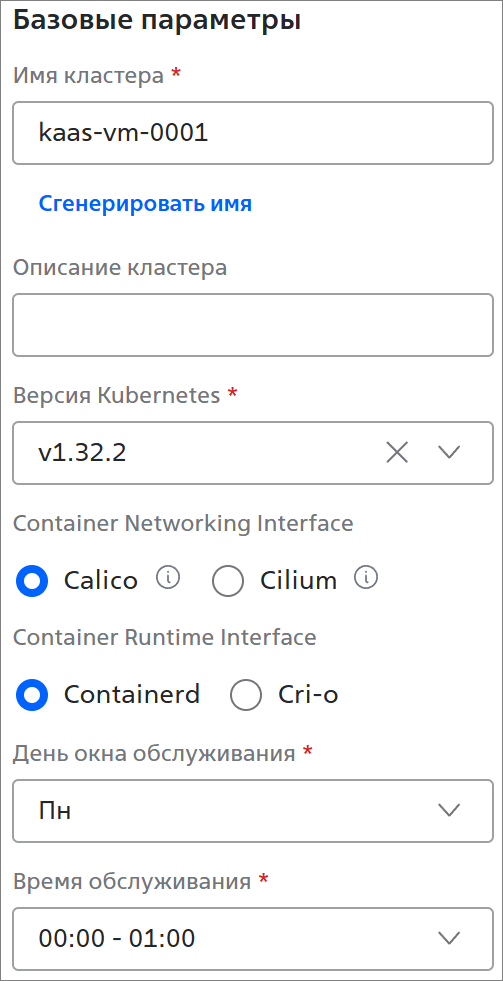Click the Container Runtime Interface section label
Viewport: 503px width, 981px height.
165,638
